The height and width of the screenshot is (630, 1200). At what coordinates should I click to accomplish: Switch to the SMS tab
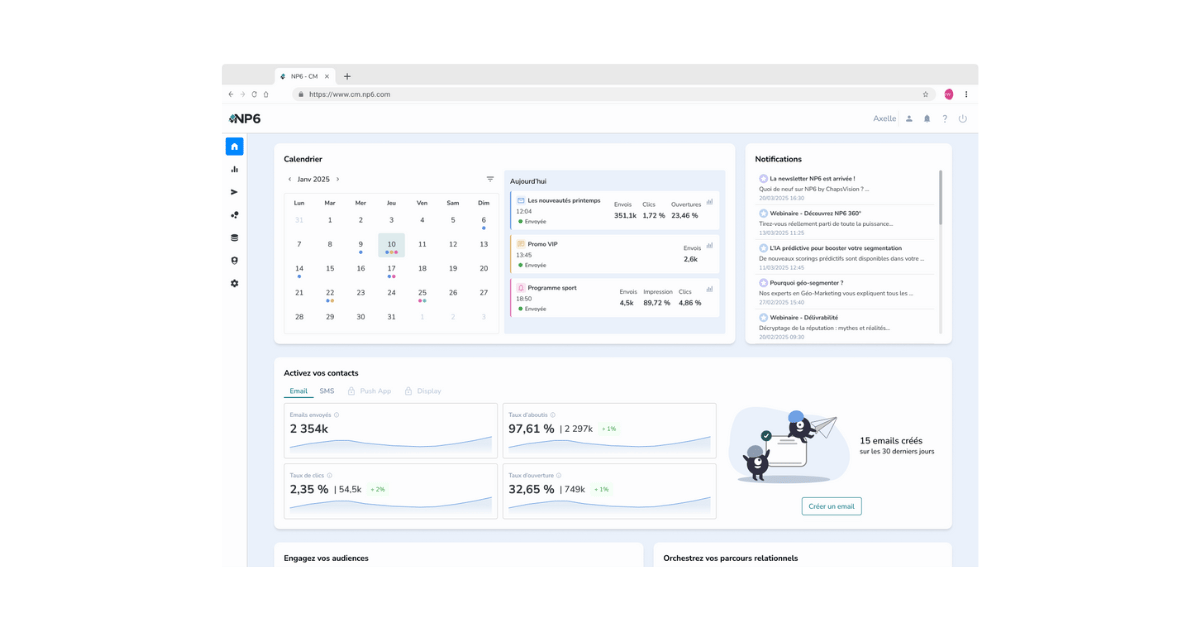click(327, 391)
